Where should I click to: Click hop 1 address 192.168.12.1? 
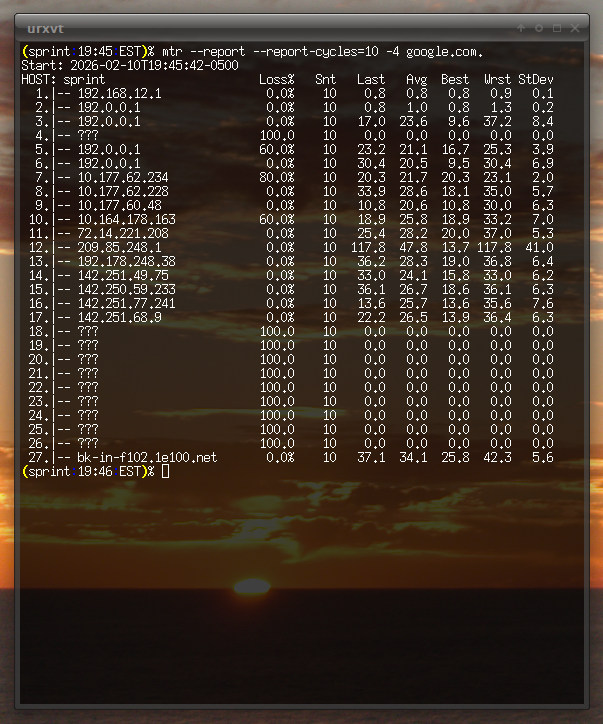[118, 93]
